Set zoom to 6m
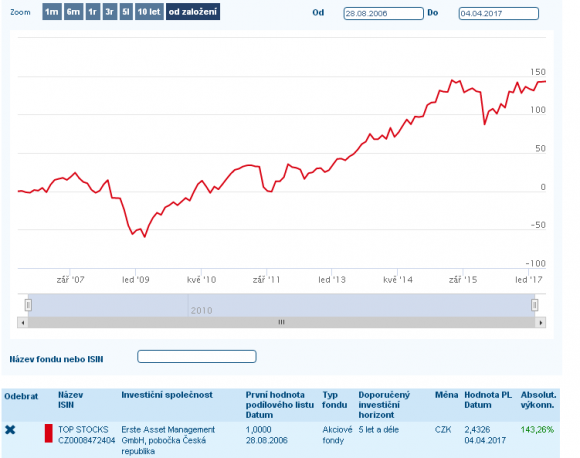580x458 pixels. coord(73,12)
